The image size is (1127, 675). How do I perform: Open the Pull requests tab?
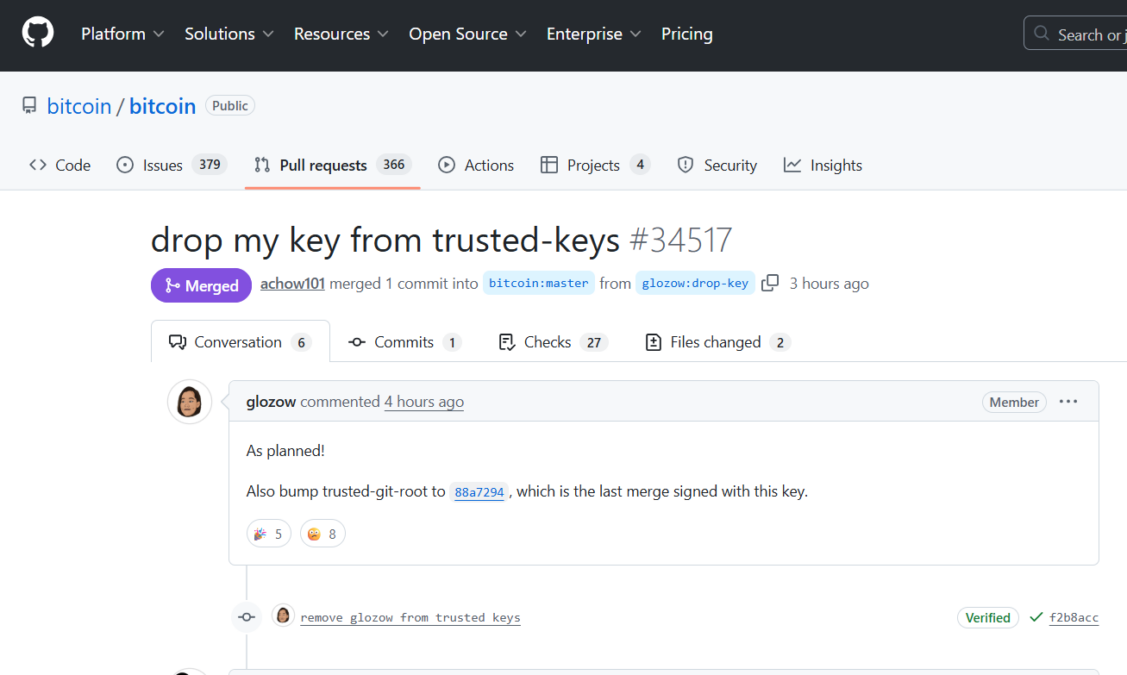pos(332,165)
